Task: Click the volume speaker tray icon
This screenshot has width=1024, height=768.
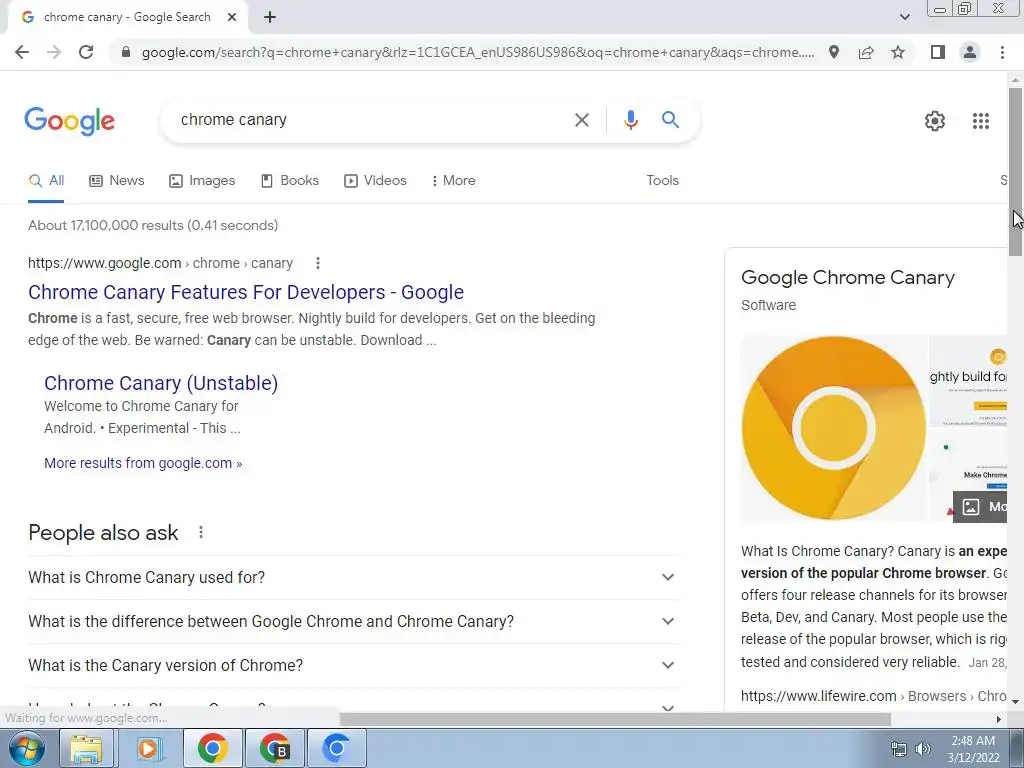Action: point(923,749)
